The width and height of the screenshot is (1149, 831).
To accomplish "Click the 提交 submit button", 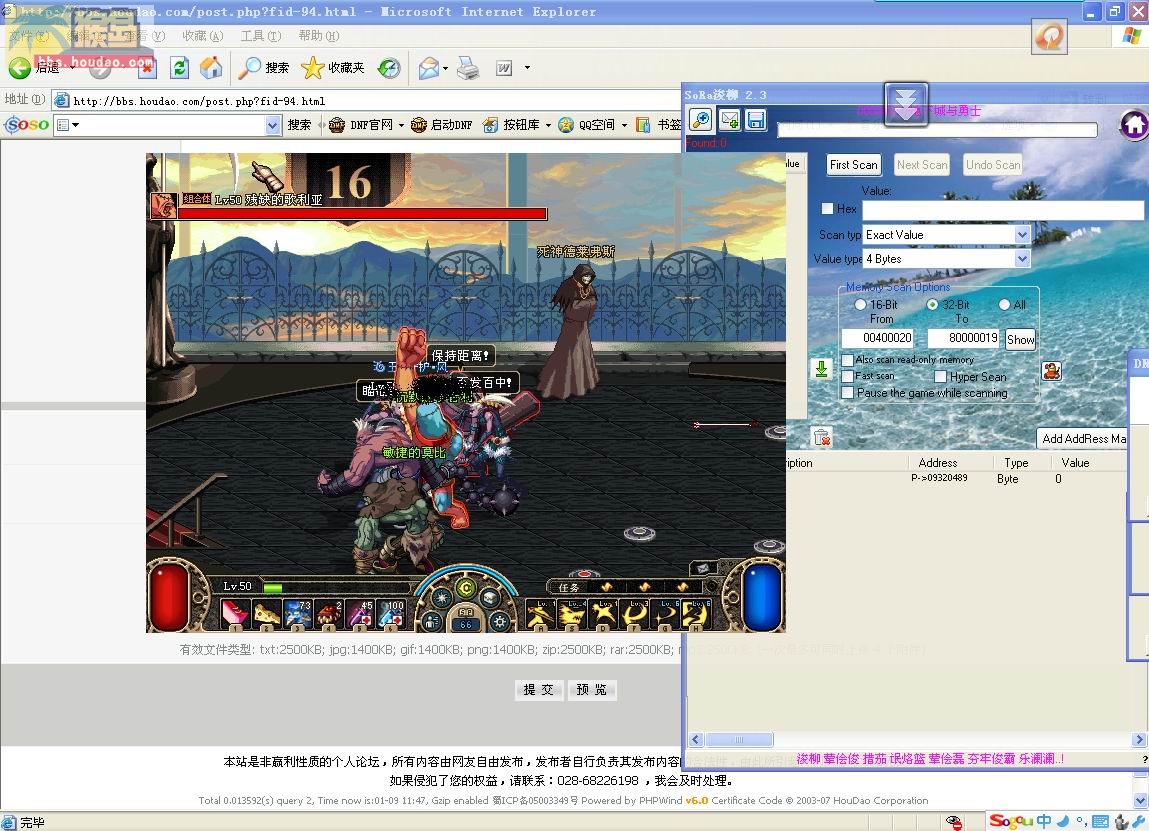I will point(539,690).
